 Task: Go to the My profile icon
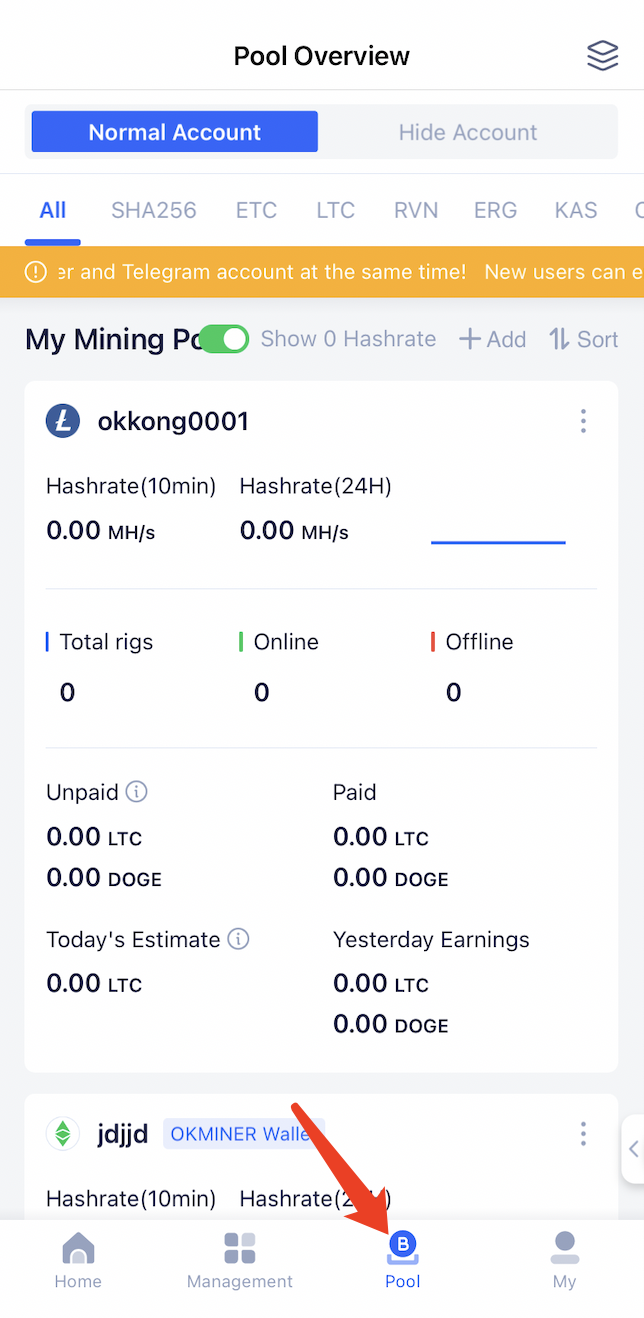564,1248
